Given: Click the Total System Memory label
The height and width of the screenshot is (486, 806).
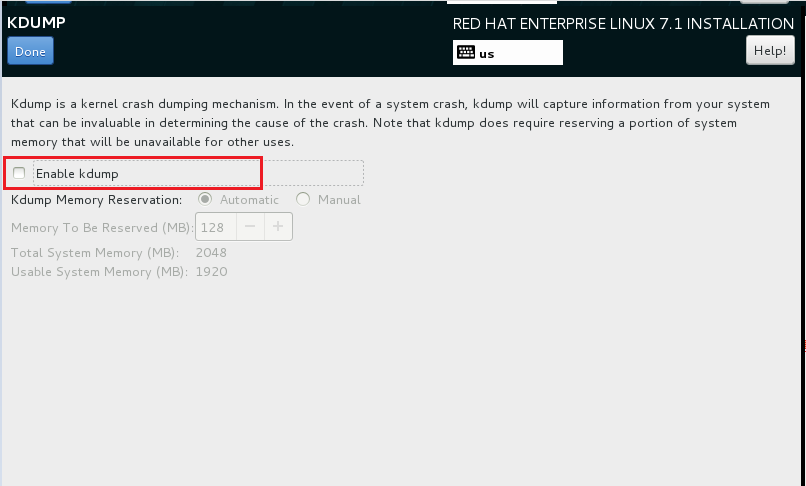Looking at the screenshot, I should (95, 253).
